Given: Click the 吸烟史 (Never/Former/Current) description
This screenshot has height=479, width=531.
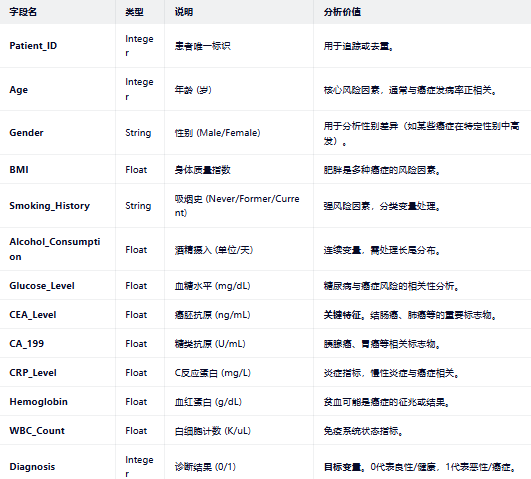Looking at the screenshot, I should pyautogui.click(x=237, y=206).
